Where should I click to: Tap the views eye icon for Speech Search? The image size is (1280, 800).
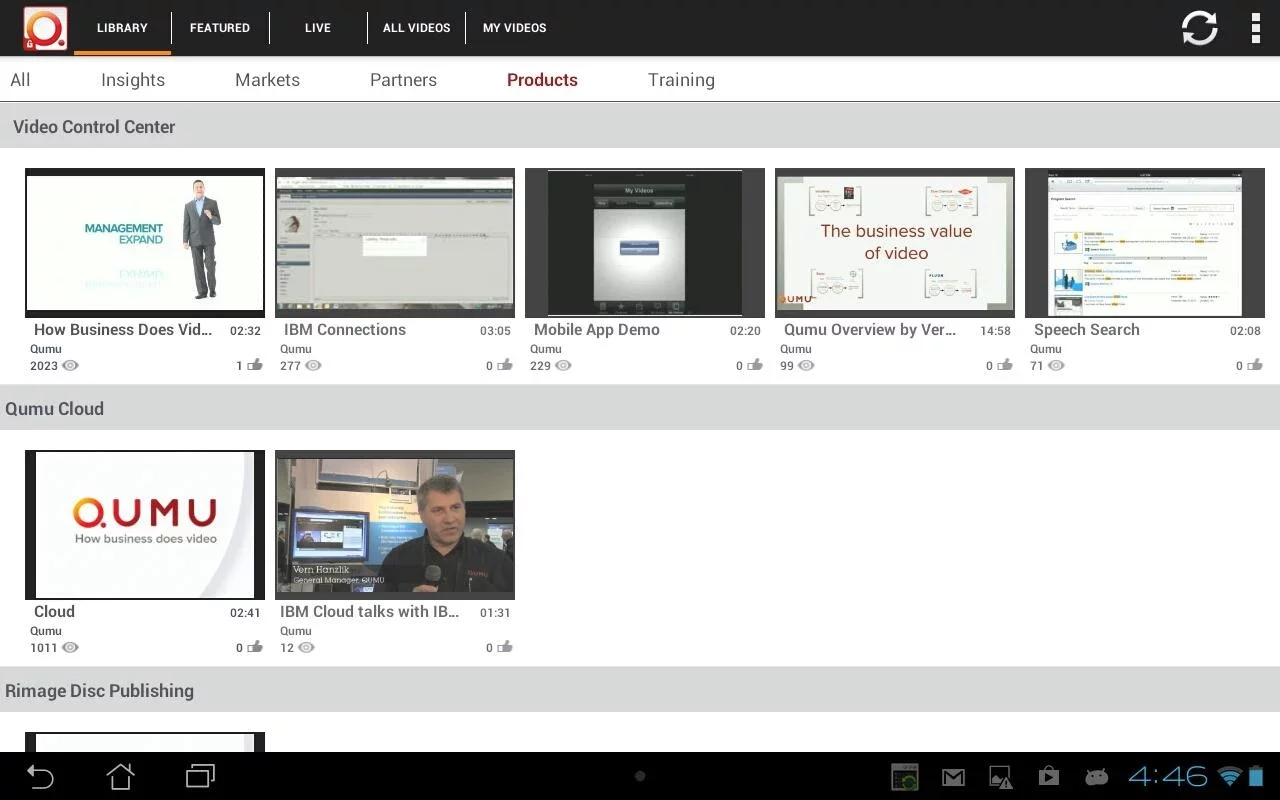(1055, 366)
